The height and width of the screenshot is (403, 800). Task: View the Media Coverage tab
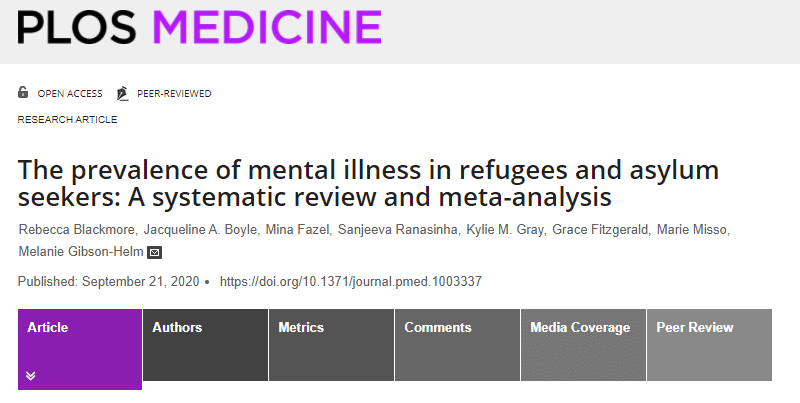click(x=583, y=345)
